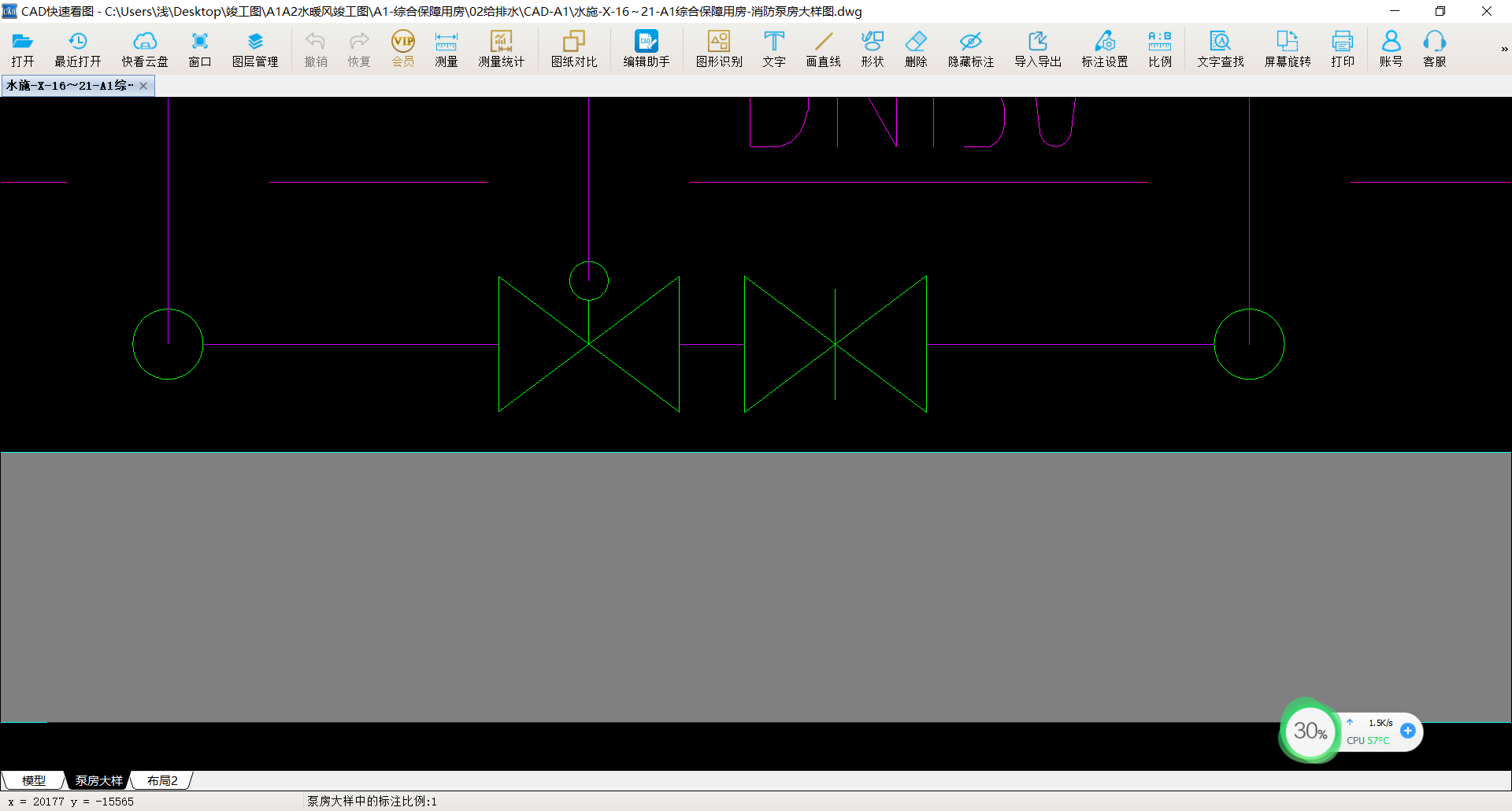Screen dimensions: 1512x811
Task: Click the blue plus on floating widget
Action: click(x=1408, y=731)
